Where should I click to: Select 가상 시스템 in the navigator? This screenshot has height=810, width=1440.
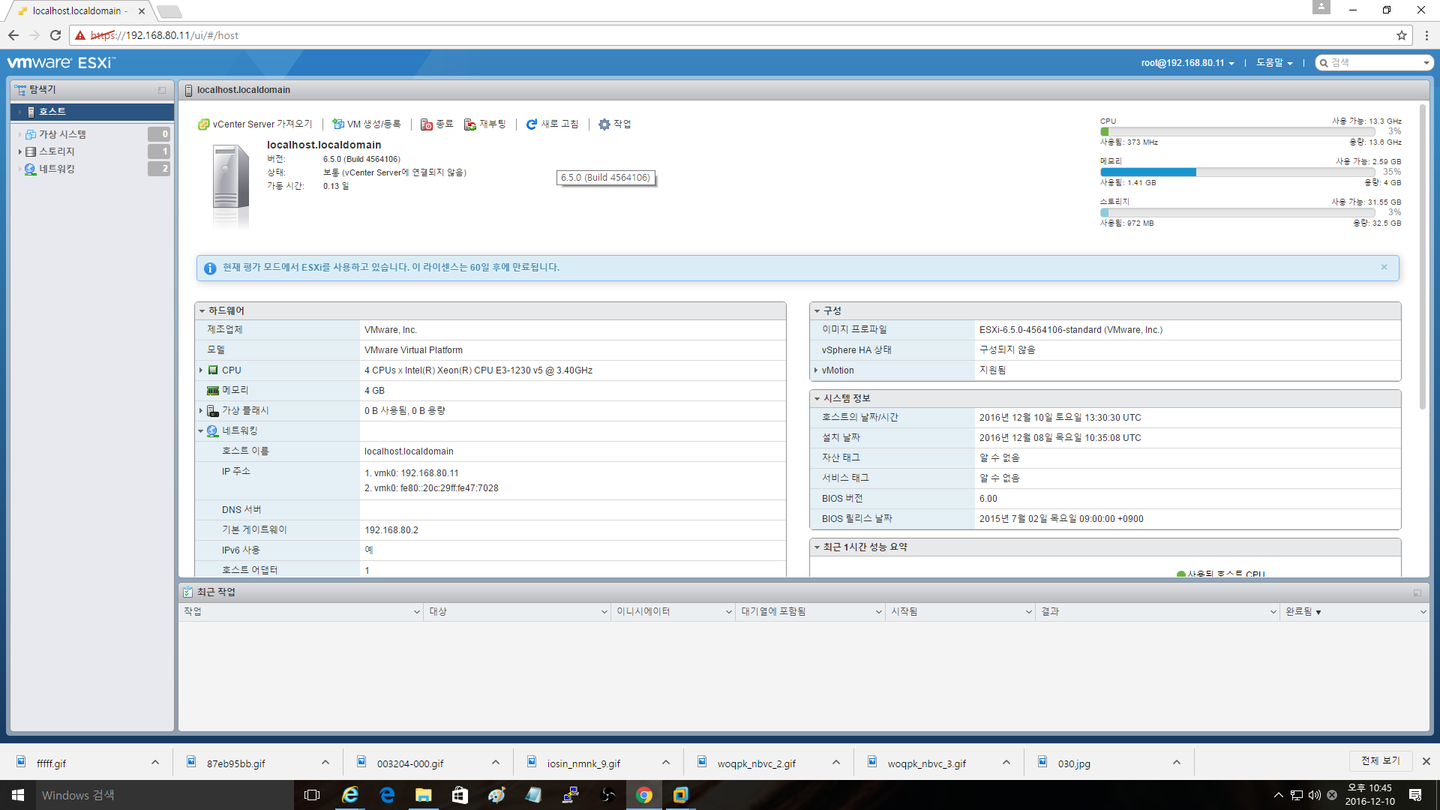pyautogui.click(x=62, y=134)
